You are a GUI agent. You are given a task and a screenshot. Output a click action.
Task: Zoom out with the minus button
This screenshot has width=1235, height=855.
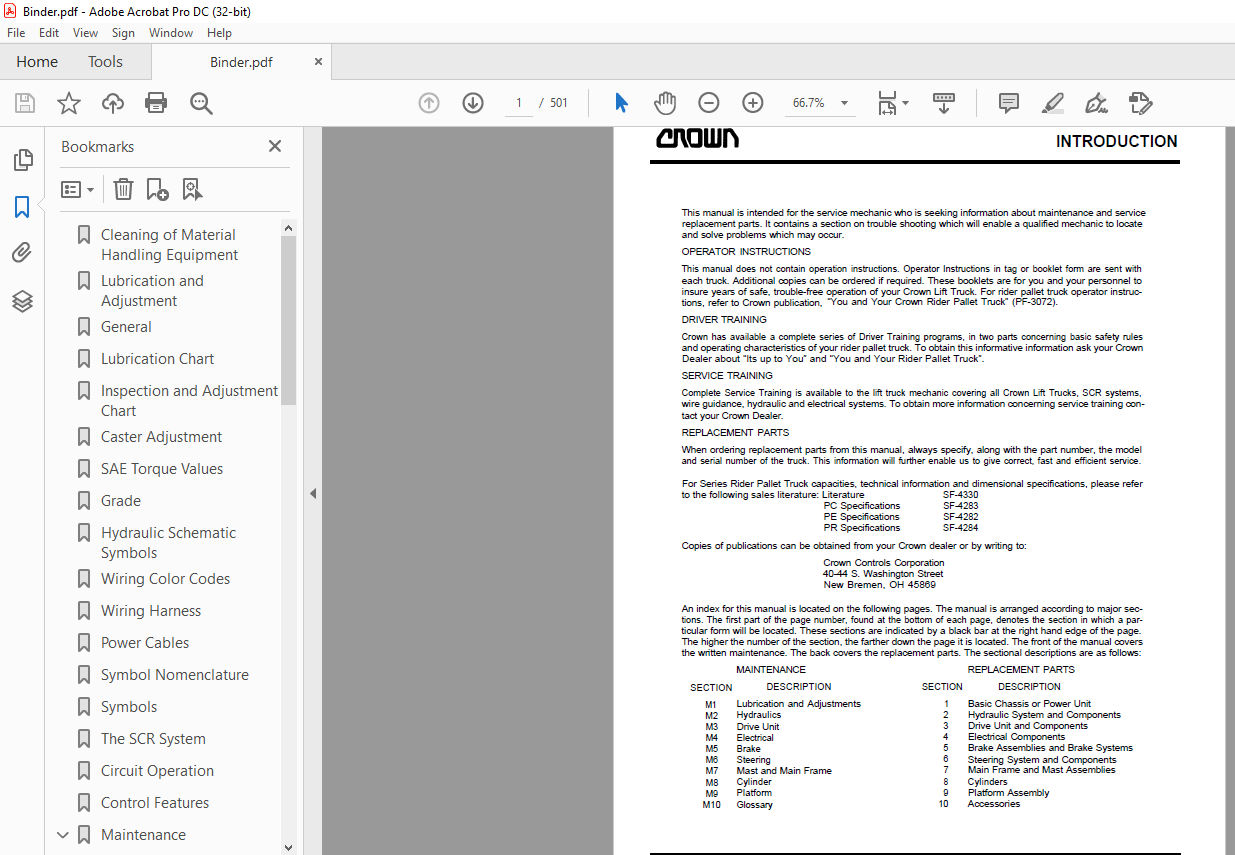pos(709,103)
